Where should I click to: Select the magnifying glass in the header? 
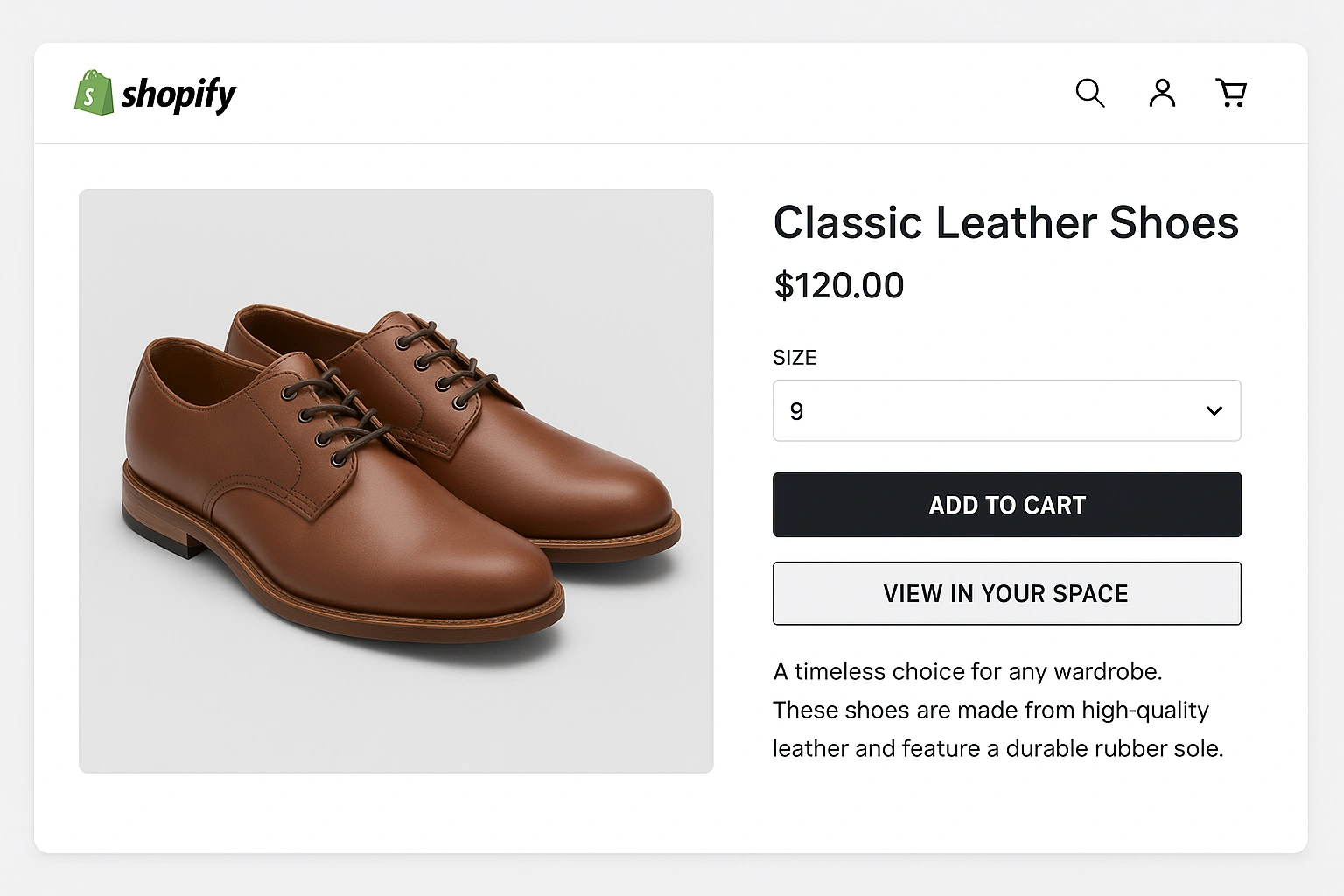pyautogui.click(x=1089, y=92)
